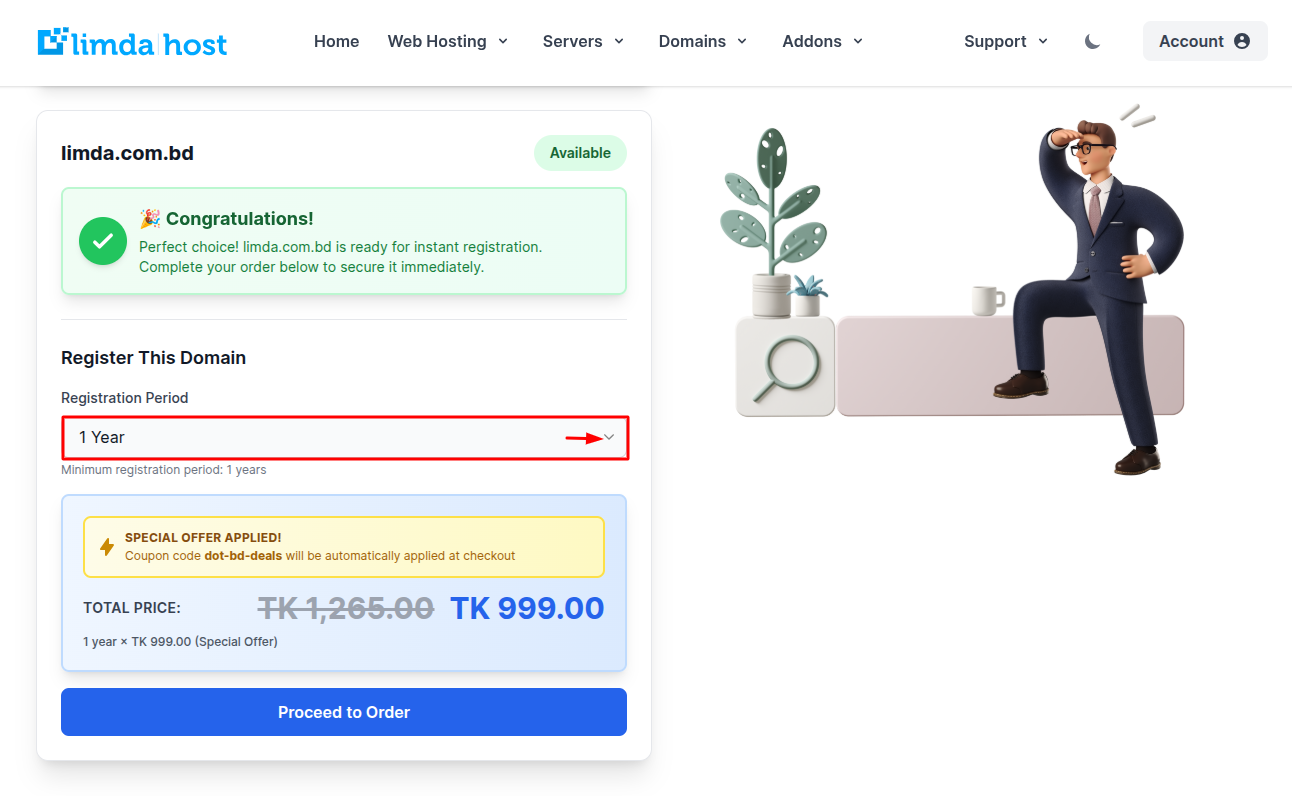Open the Addons navigation menu
The height and width of the screenshot is (796, 1292).
pos(822,42)
